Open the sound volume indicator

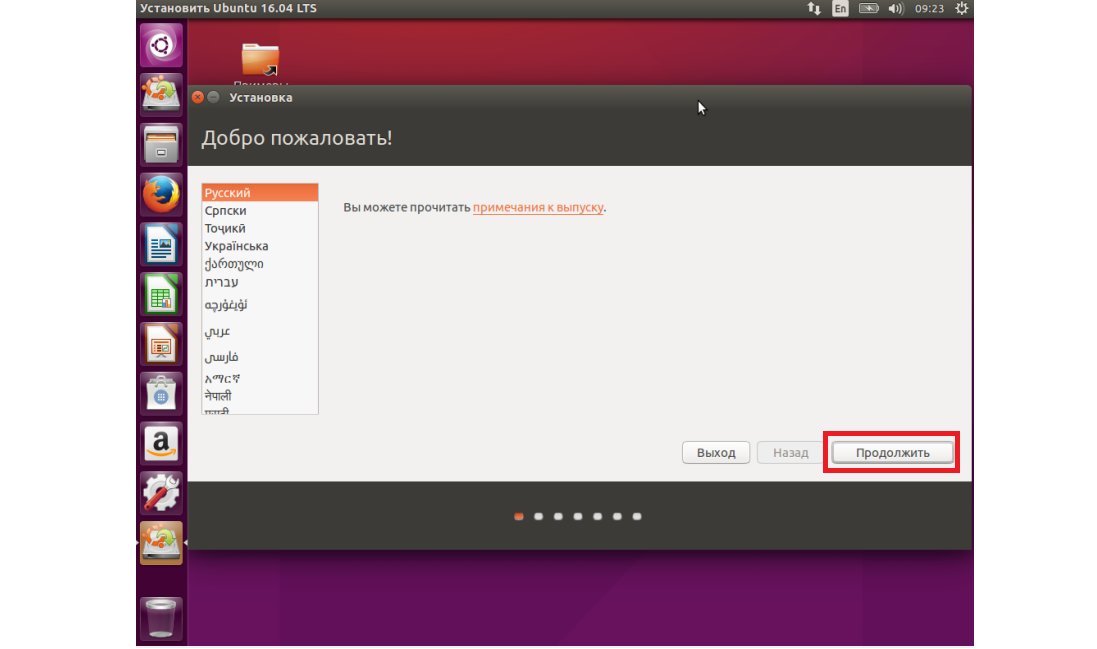click(896, 8)
